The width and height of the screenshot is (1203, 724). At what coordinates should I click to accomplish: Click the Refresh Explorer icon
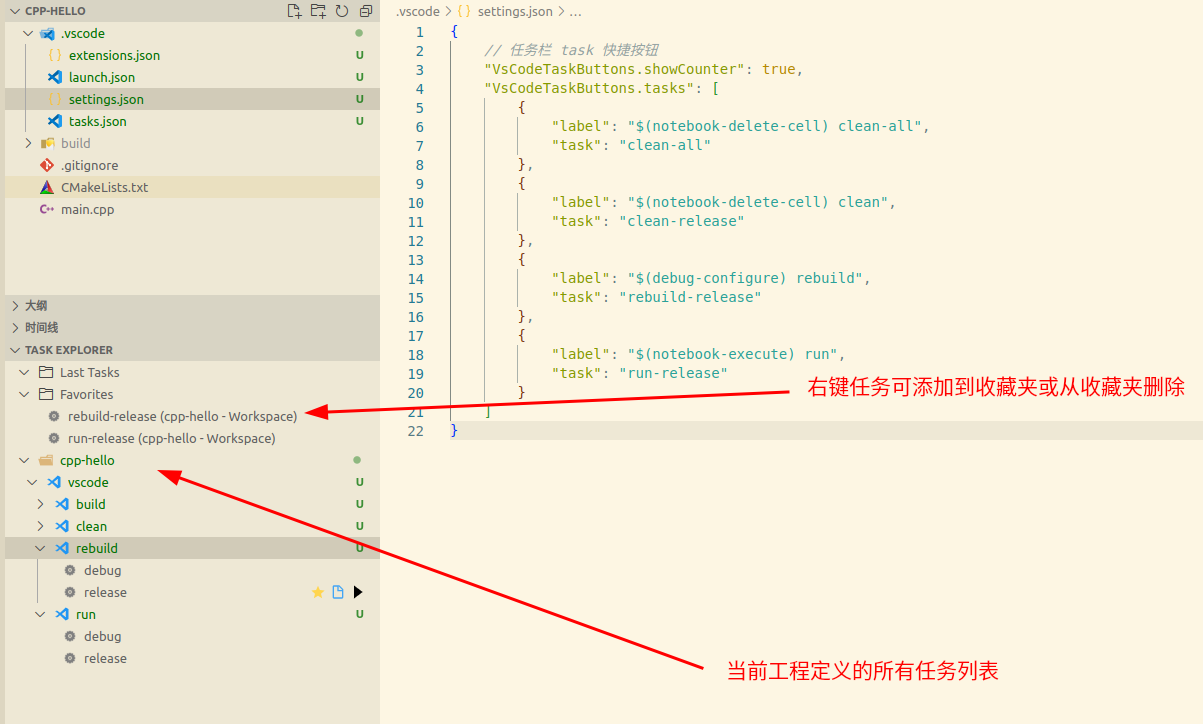[342, 10]
